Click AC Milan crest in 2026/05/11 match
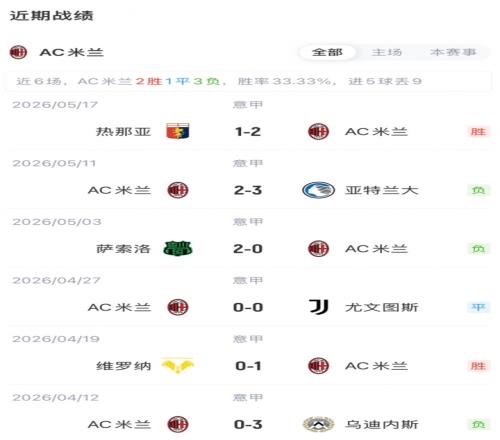The image size is (500, 440). coord(178,190)
